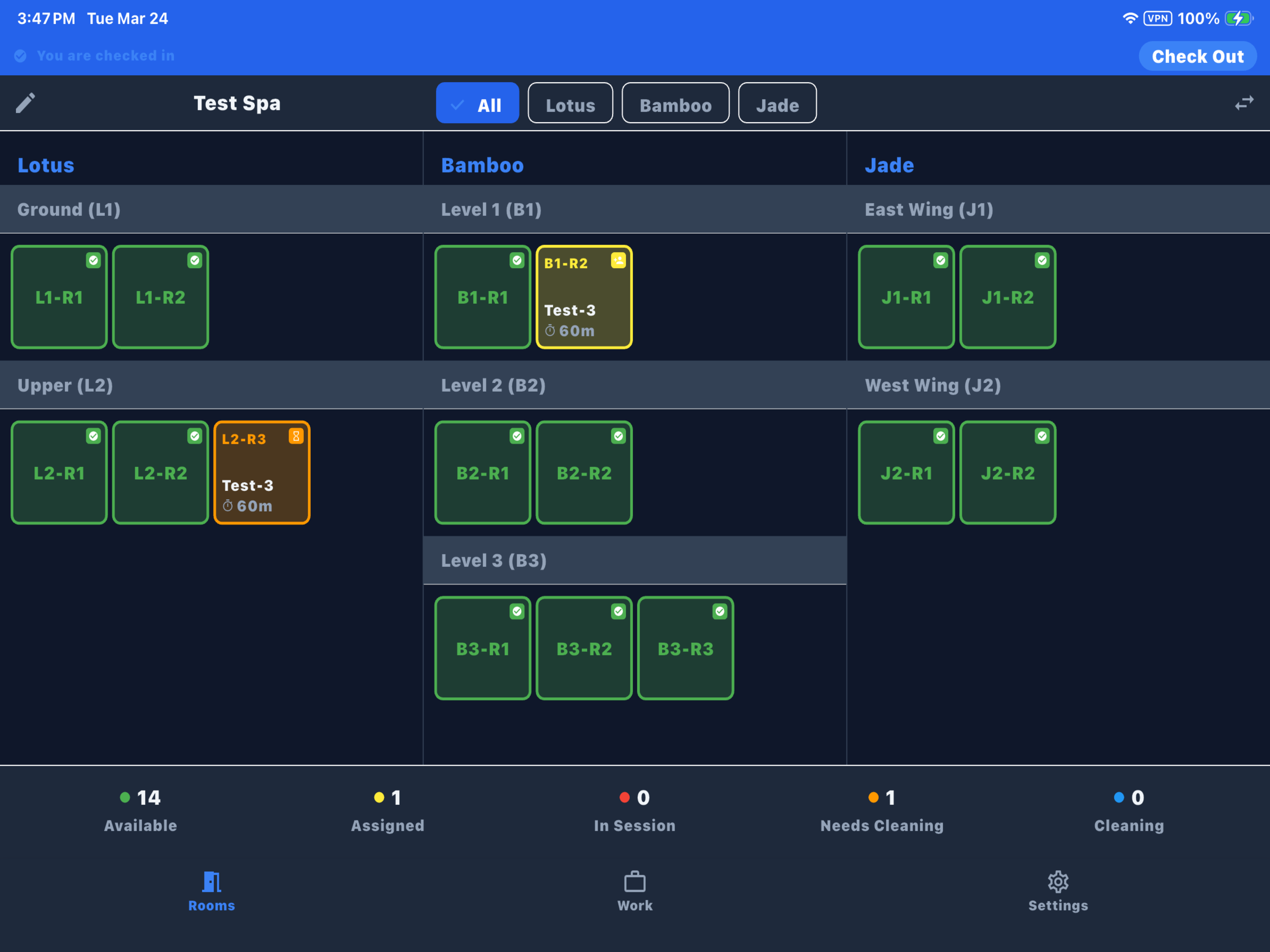Tap the West Wing (J2) floor header
Viewport: 1270px width, 952px height.
(1058, 385)
